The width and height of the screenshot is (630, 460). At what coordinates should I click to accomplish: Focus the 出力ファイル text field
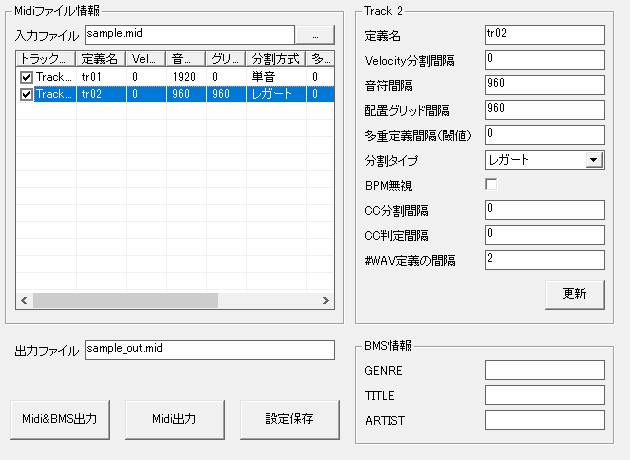tap(208, 349)
